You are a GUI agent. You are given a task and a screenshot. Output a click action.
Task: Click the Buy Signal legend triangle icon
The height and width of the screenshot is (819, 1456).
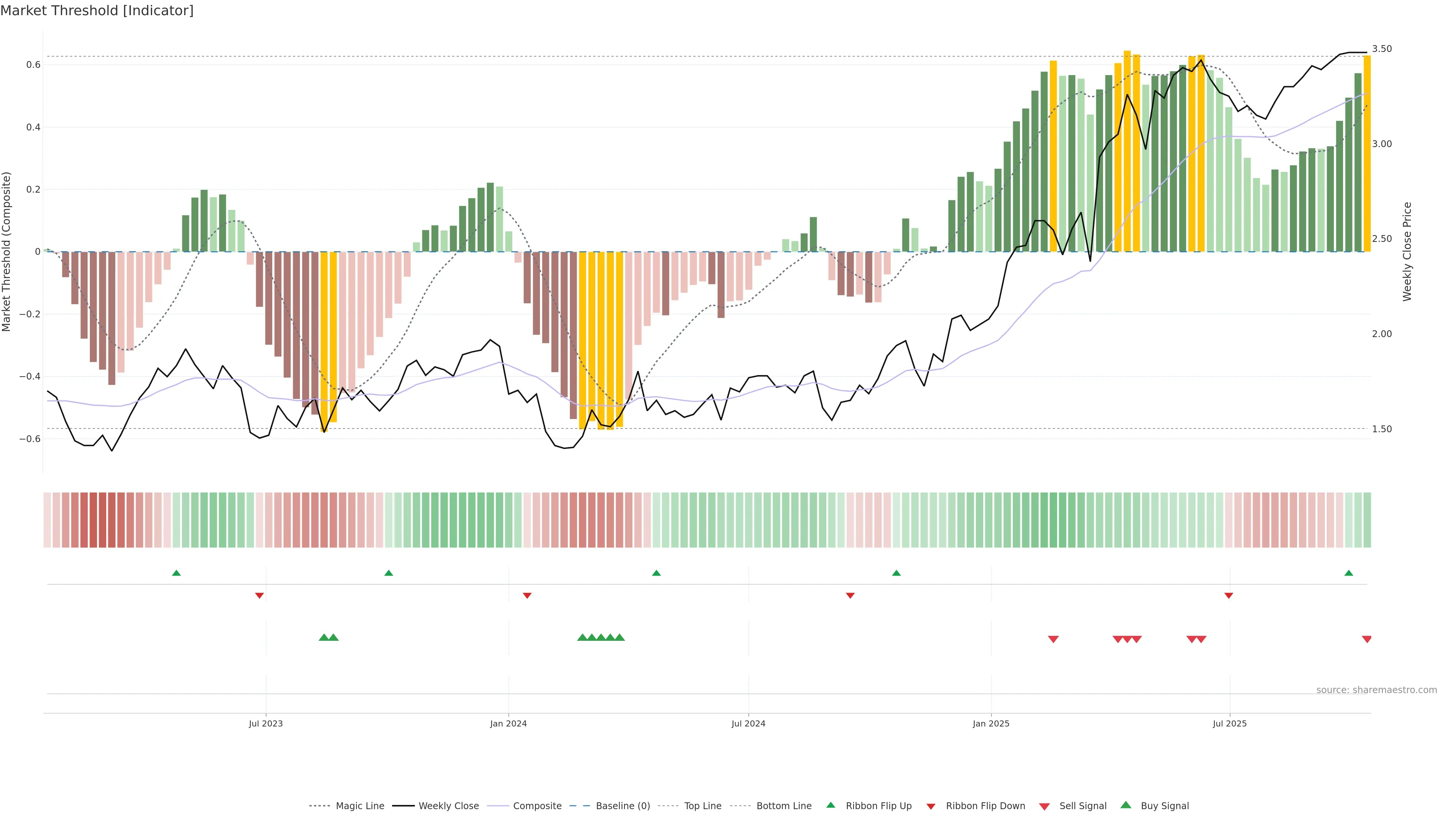(1125, 805)
